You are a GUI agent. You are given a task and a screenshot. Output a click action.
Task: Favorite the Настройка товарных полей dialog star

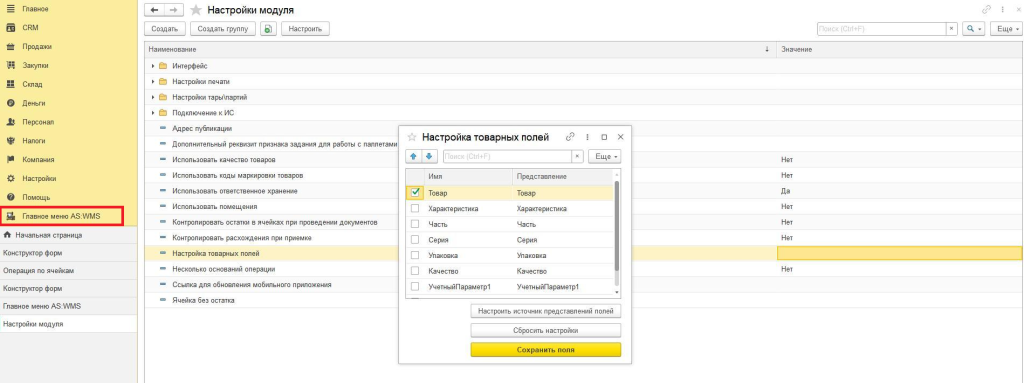pyautogui.click(x=411, y=137)
